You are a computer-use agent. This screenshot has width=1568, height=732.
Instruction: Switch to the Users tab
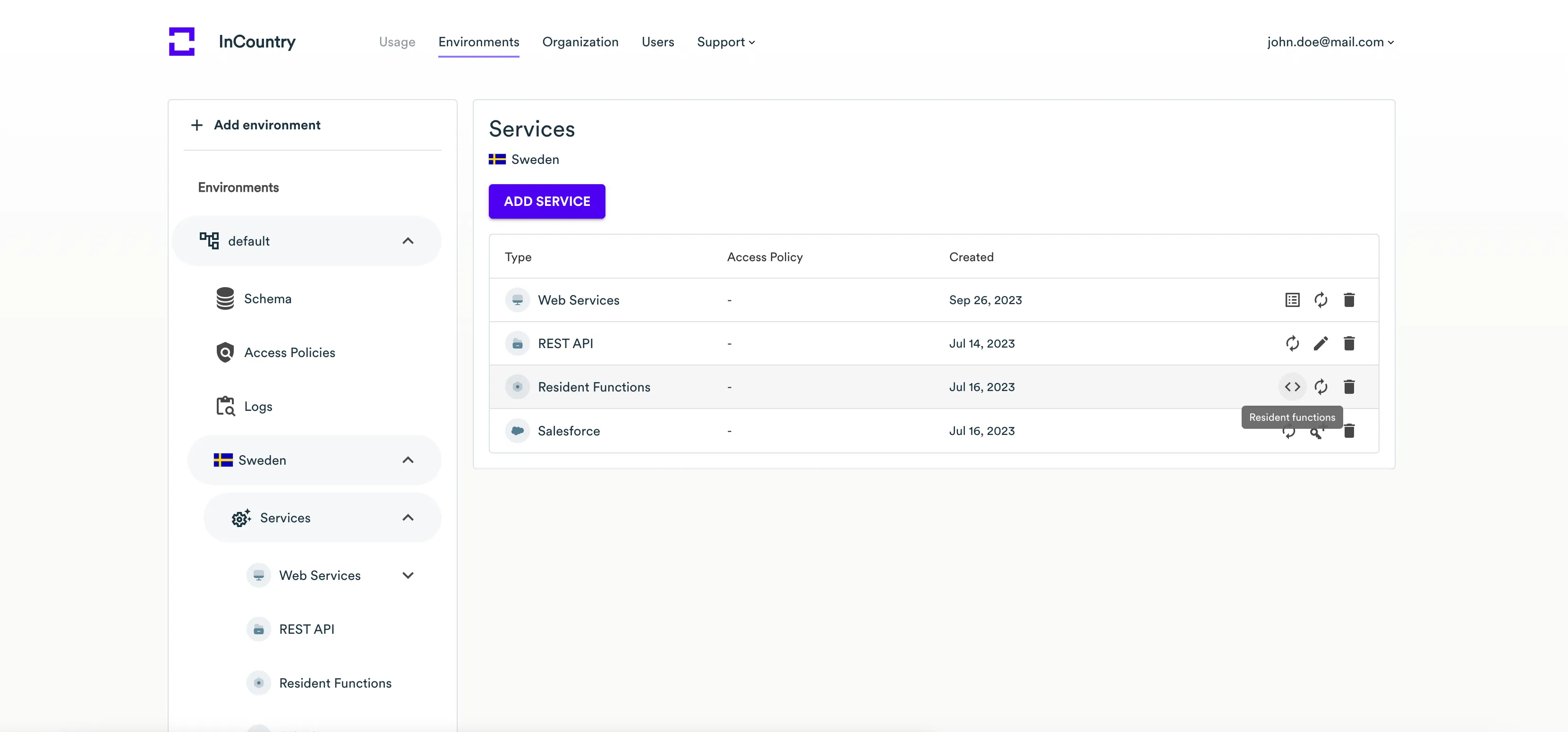(657, 42)
